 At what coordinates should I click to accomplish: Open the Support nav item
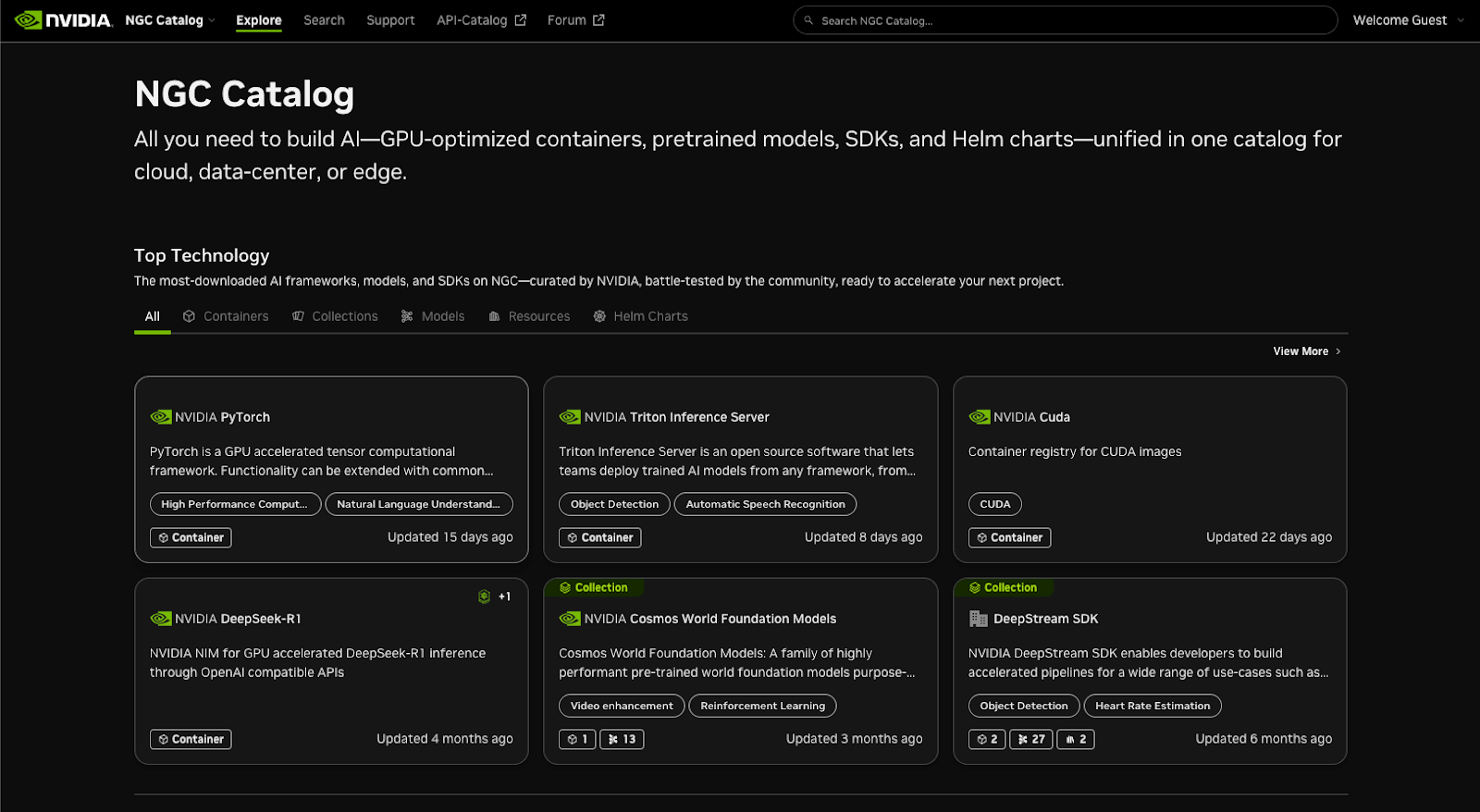[x=390, y=20]
